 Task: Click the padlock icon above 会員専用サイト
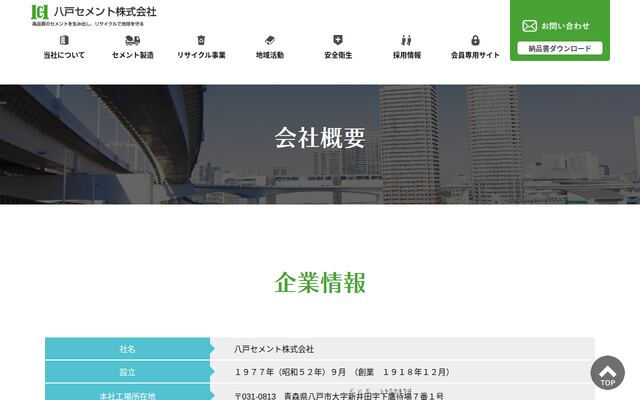click(475, 40)
